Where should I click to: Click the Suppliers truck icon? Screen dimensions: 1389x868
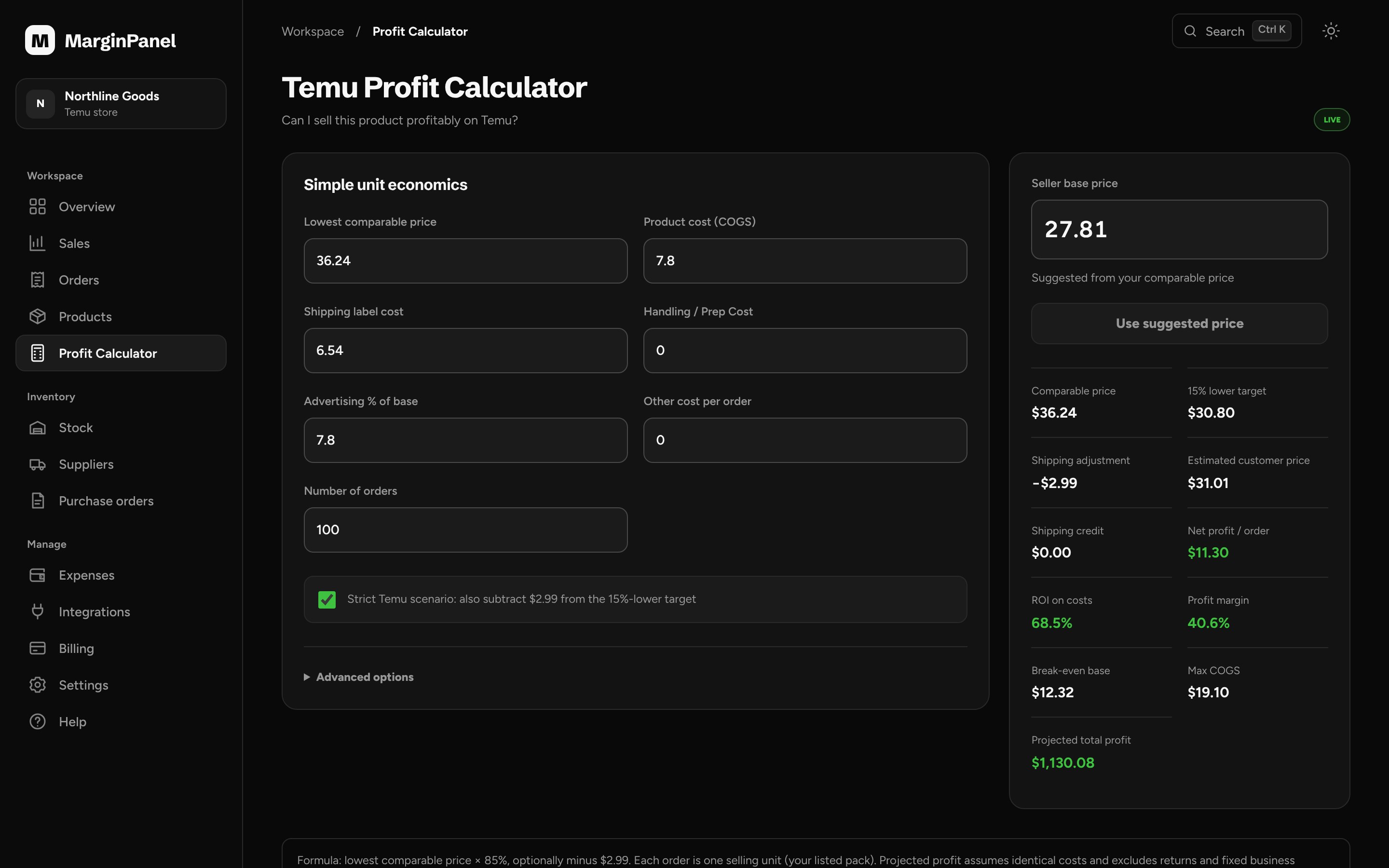click(37, 464)
